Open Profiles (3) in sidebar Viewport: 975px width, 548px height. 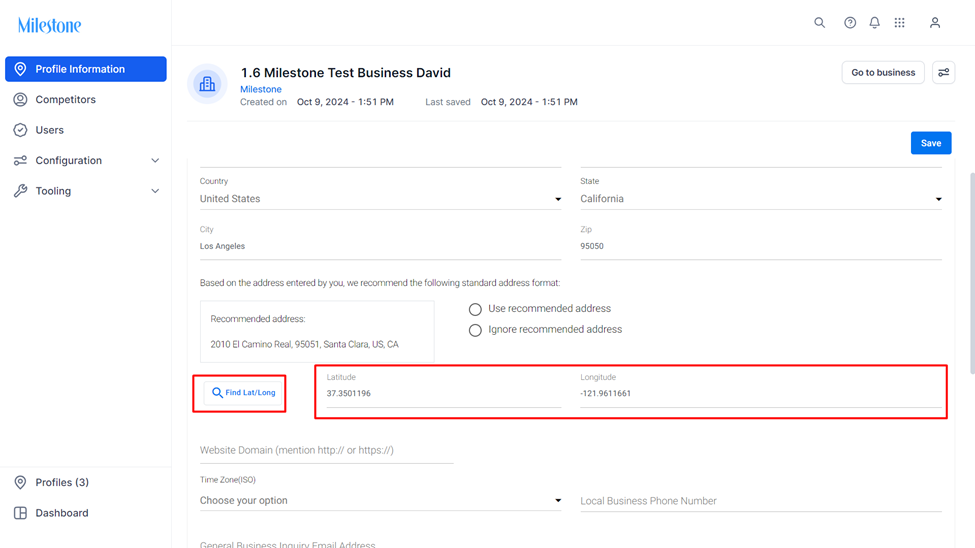86,483
